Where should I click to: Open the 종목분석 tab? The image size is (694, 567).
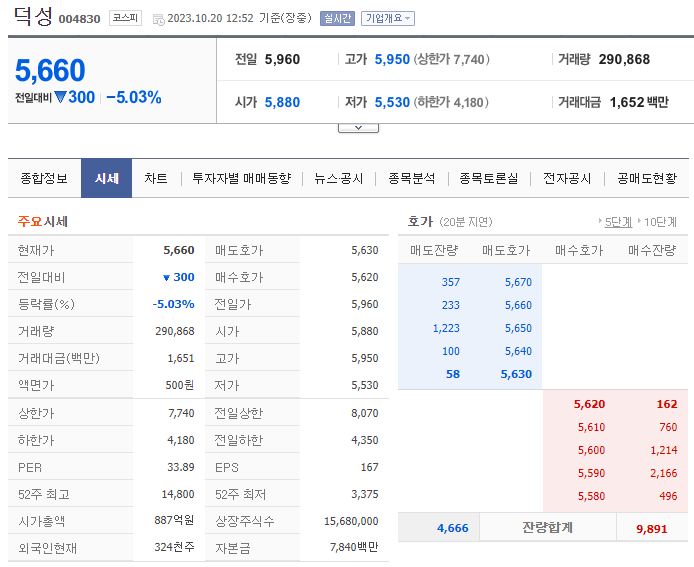pyautogui.click(x=412, y=178)
